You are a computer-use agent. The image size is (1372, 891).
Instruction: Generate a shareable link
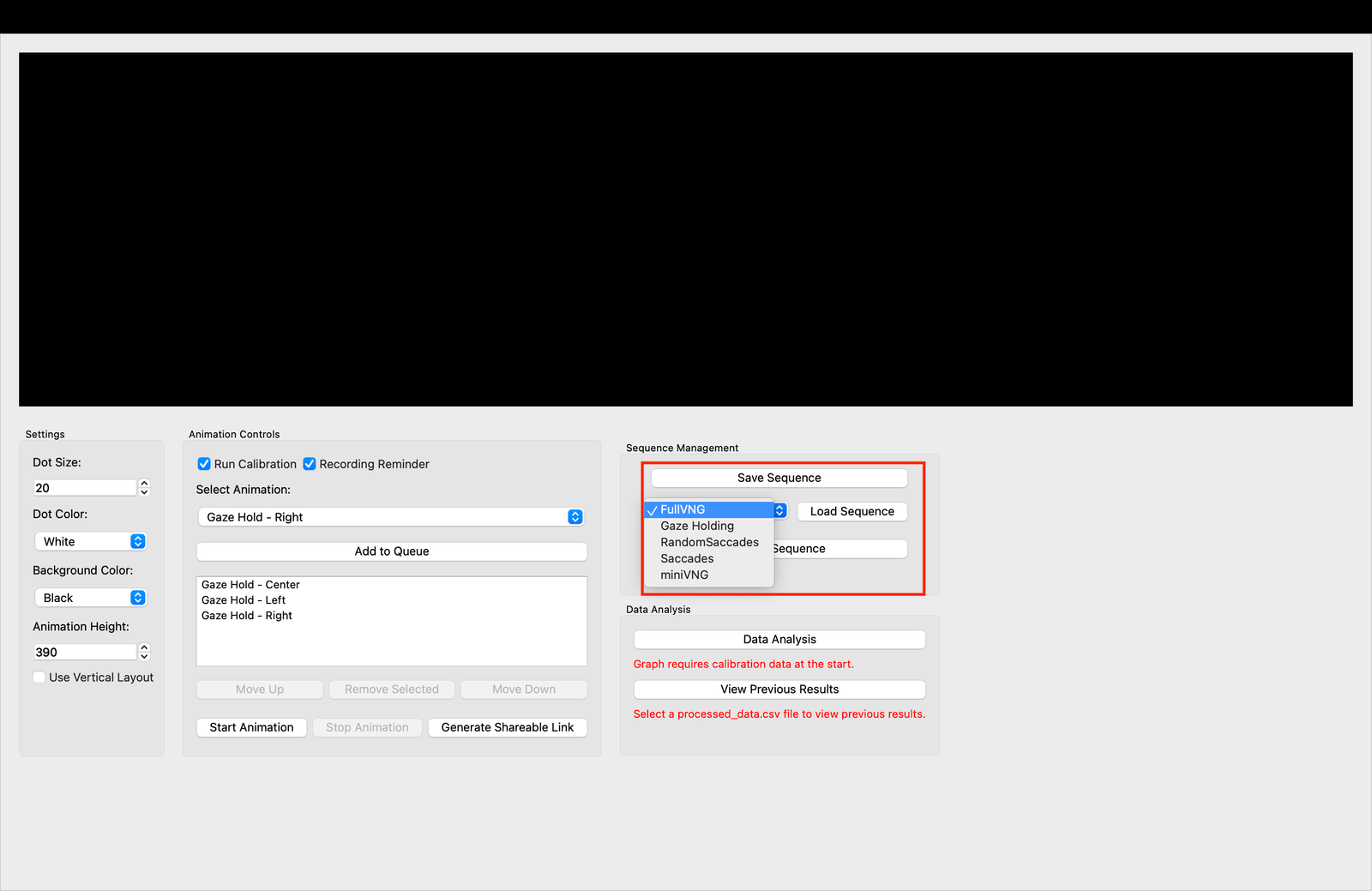(507, 727)
